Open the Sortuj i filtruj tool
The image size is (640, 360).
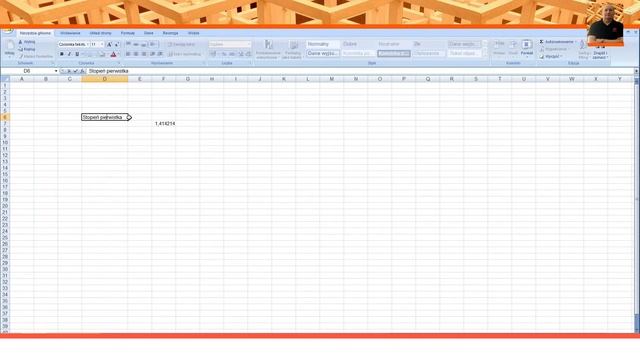click(x=584, y=49)
